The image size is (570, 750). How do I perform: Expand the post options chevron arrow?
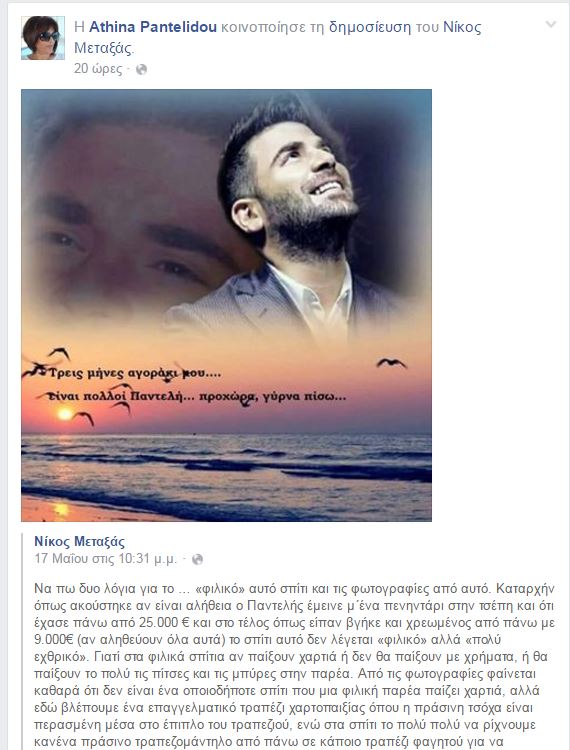coord(551,24)
